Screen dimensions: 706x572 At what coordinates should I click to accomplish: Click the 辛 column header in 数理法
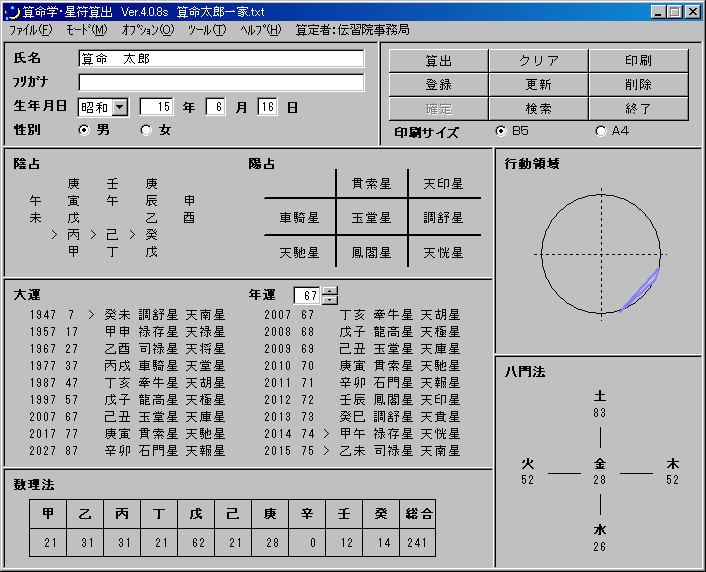[x=307, y=514]
